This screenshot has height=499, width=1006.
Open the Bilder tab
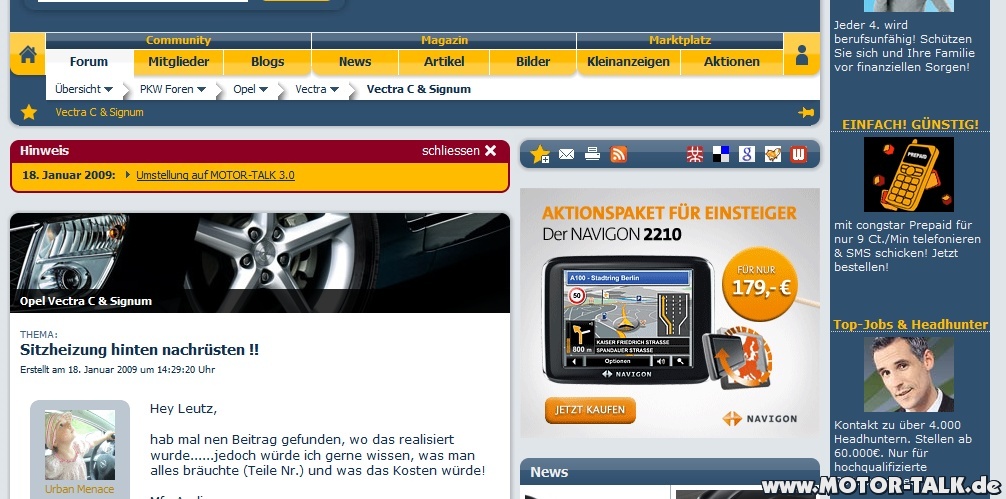point(533,62)
